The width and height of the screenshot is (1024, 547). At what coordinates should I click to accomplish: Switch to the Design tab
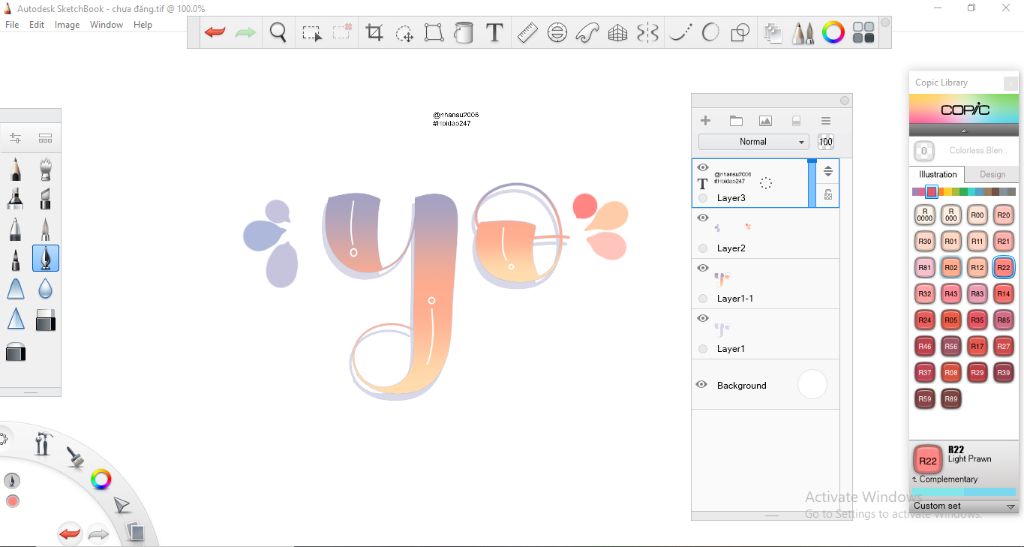coord(992,174)
